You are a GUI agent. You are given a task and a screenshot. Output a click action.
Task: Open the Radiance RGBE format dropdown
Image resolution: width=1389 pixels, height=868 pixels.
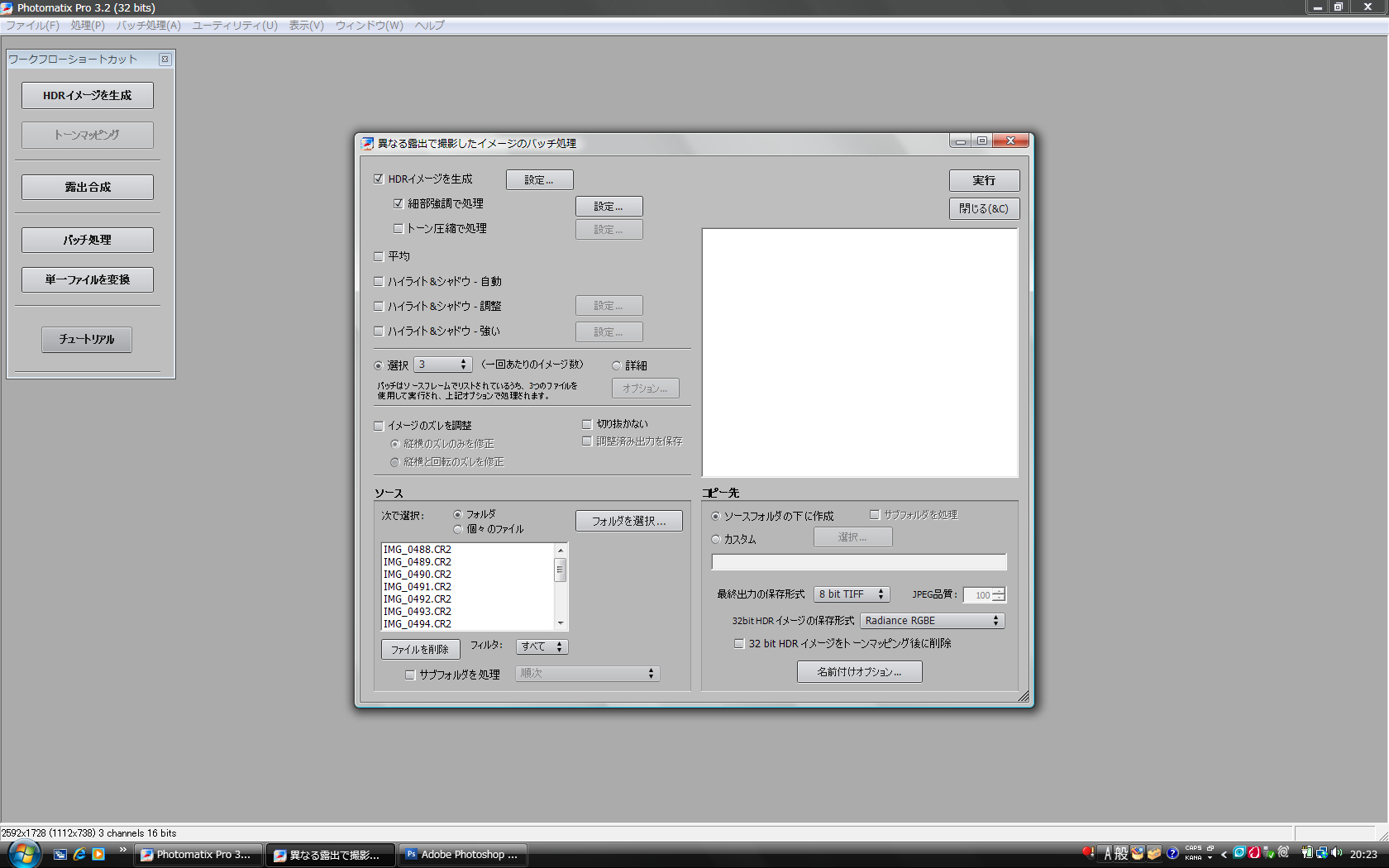(x=933, y=621)
